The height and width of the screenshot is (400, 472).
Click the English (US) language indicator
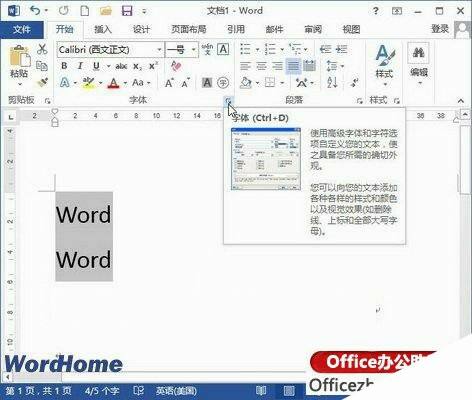(176, 391)
